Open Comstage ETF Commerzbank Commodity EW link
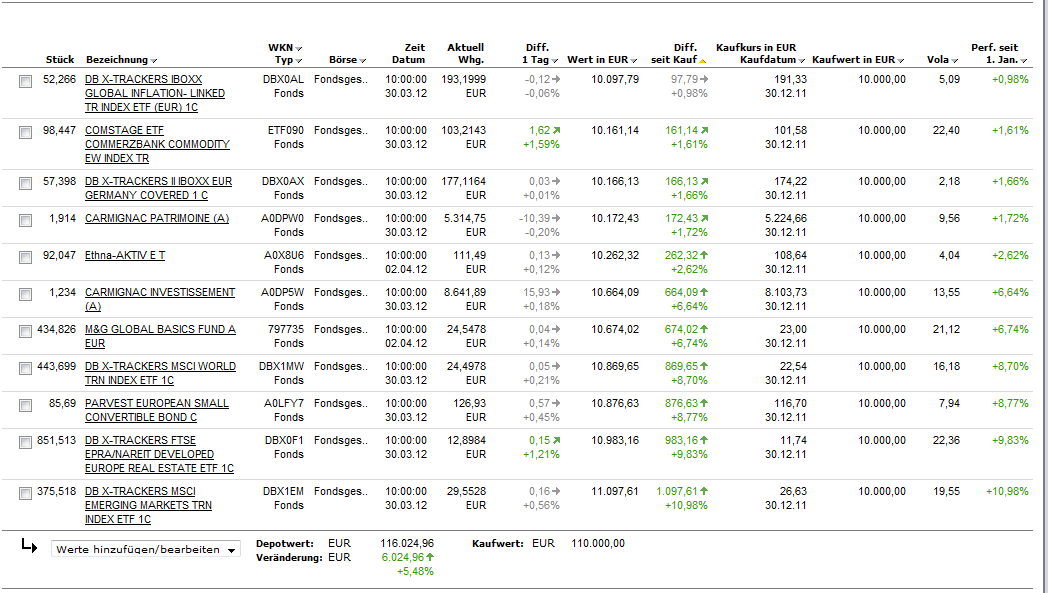 coord(157,144)
